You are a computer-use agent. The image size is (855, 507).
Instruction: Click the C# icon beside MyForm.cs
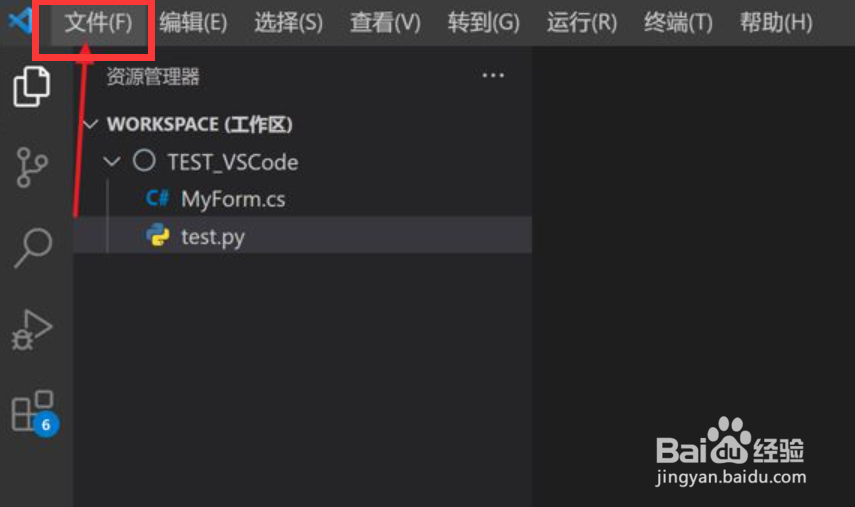[158, 198]
